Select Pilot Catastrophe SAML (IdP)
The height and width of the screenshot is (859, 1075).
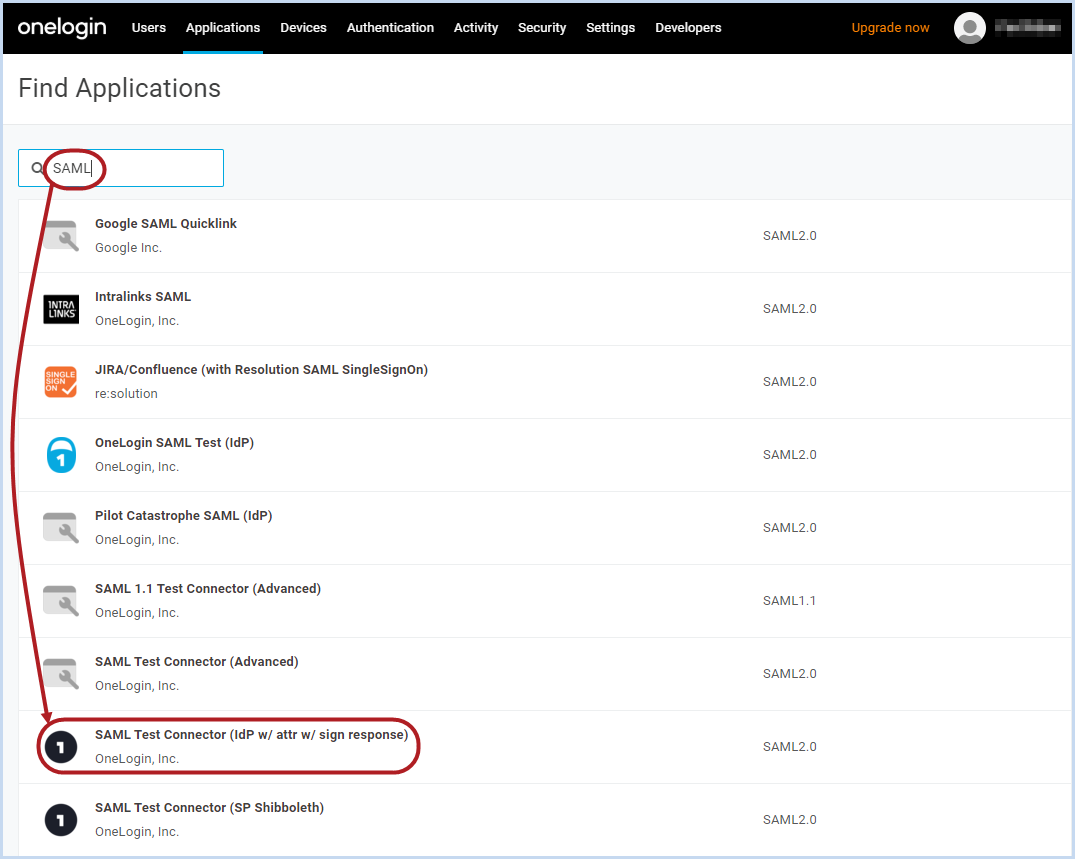click(544, 528)
